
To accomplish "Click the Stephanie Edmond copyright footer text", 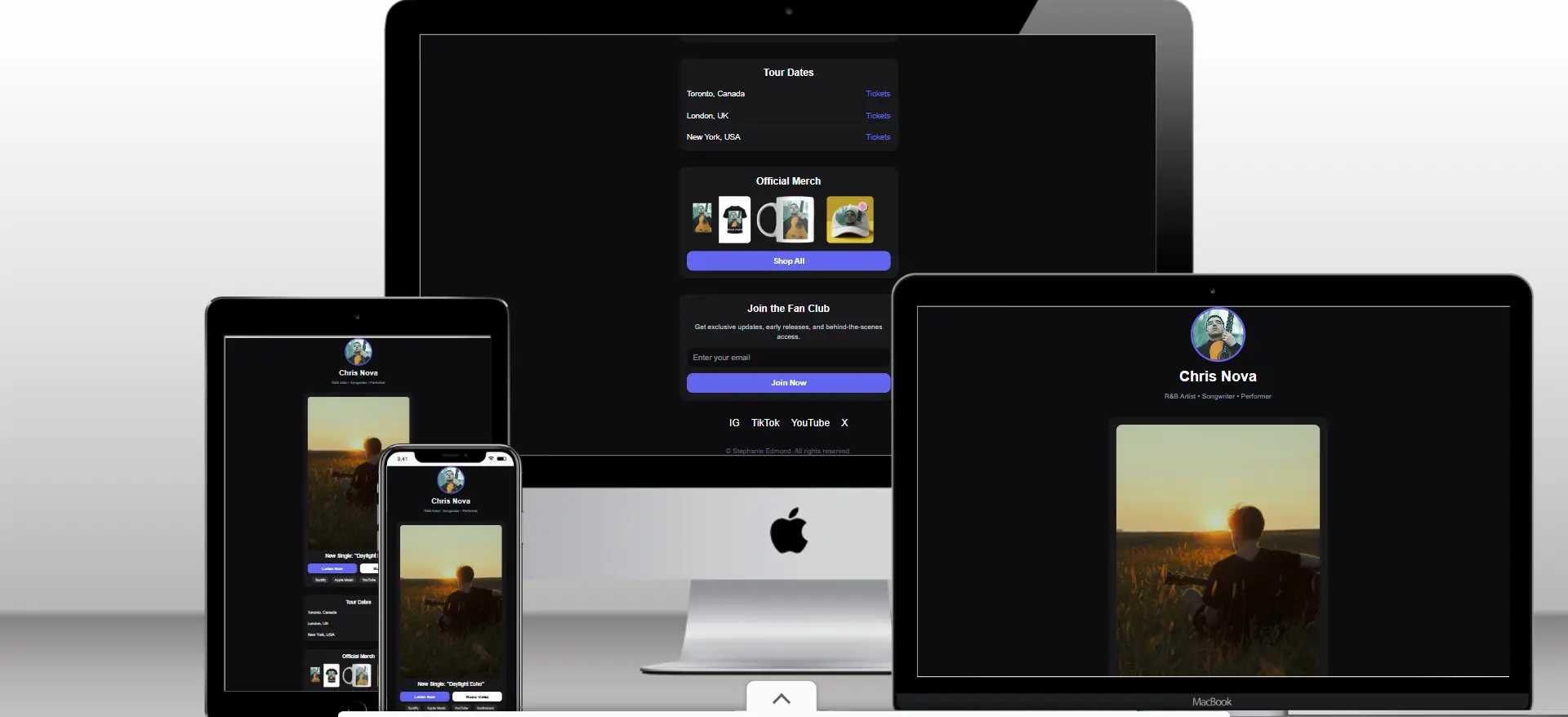I will 788,451.
